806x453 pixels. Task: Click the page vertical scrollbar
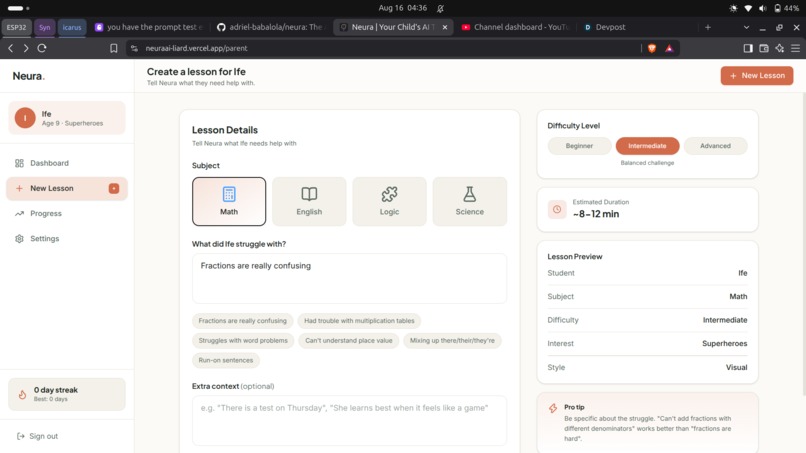coord(803,242)
